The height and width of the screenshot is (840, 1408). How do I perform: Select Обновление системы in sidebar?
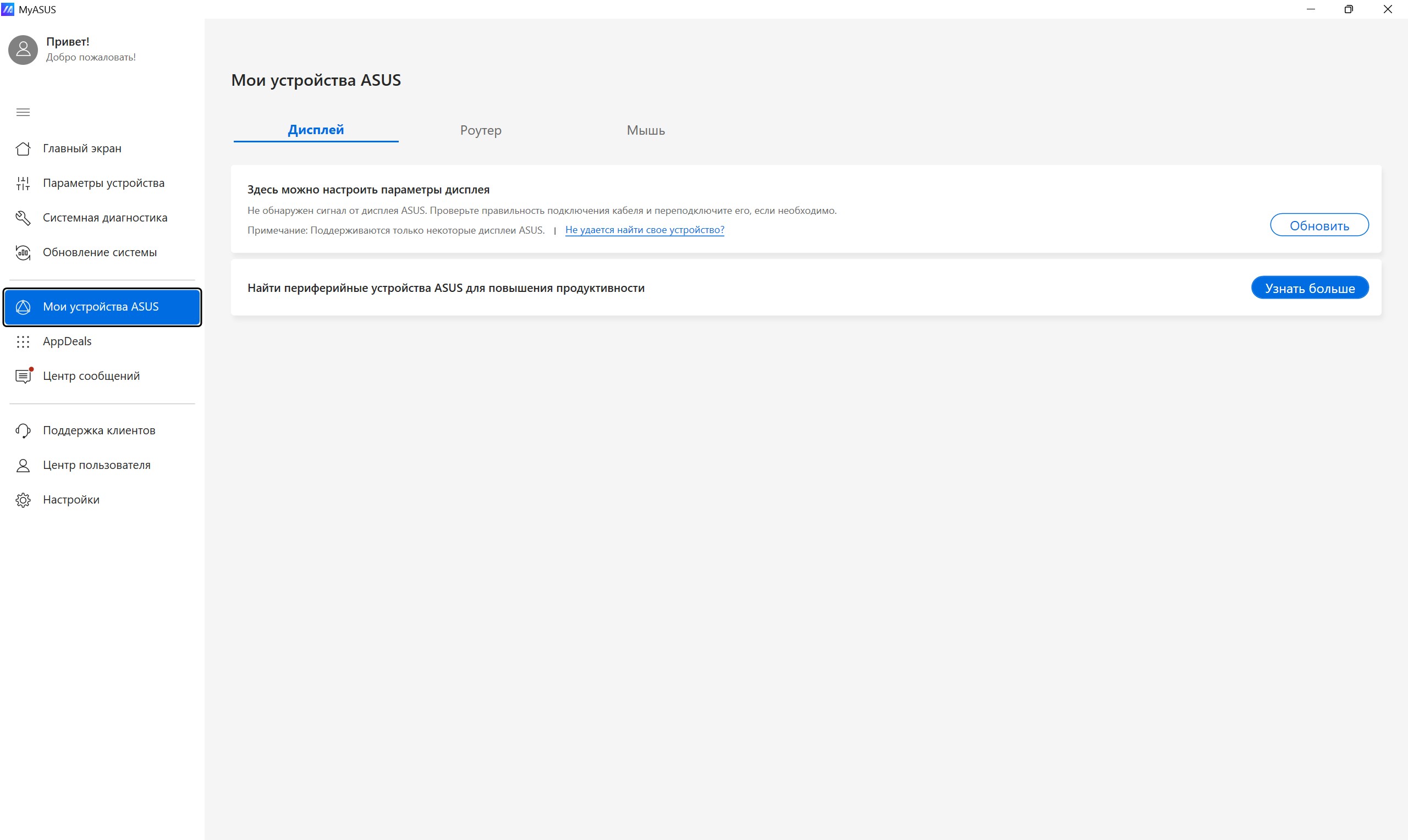[102, 252]
